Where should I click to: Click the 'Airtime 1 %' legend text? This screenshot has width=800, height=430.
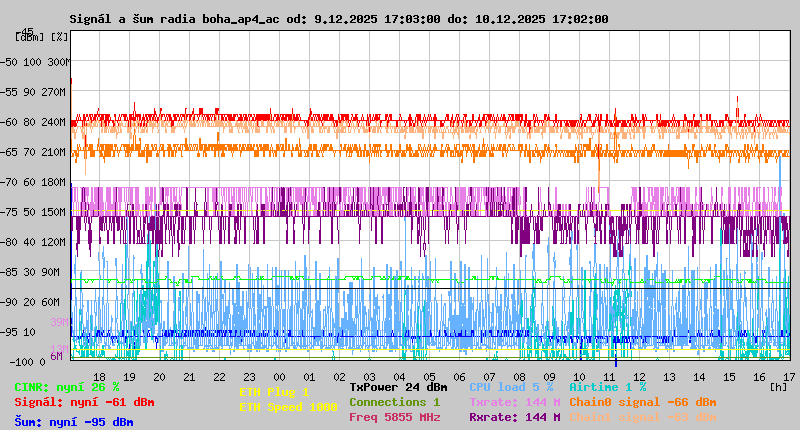[x=608, y=388]
